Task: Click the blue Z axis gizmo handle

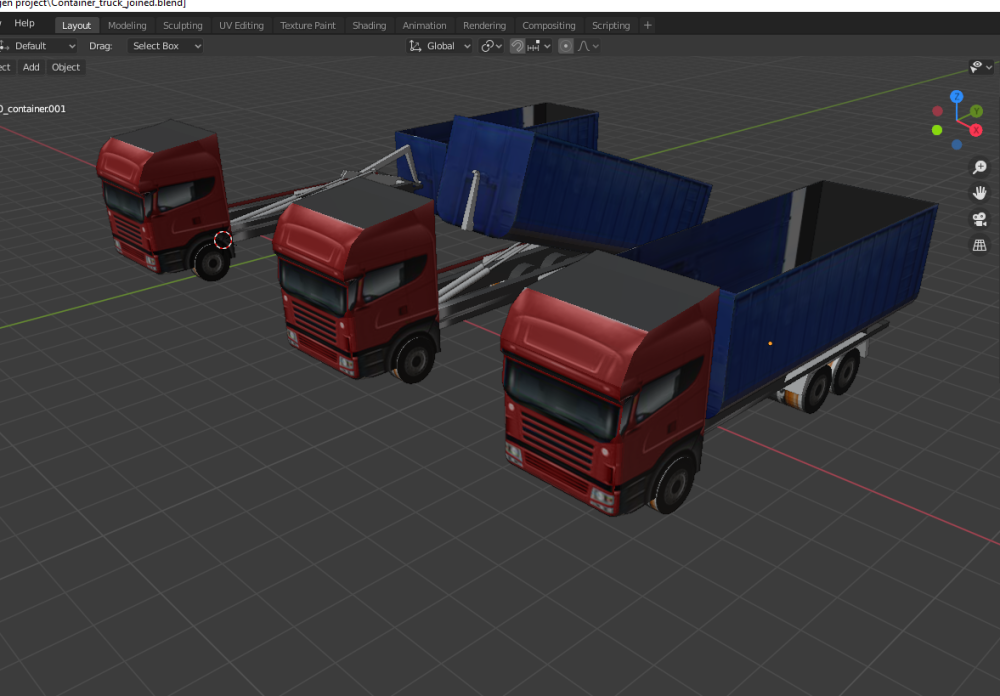Action: pos(957,97)
